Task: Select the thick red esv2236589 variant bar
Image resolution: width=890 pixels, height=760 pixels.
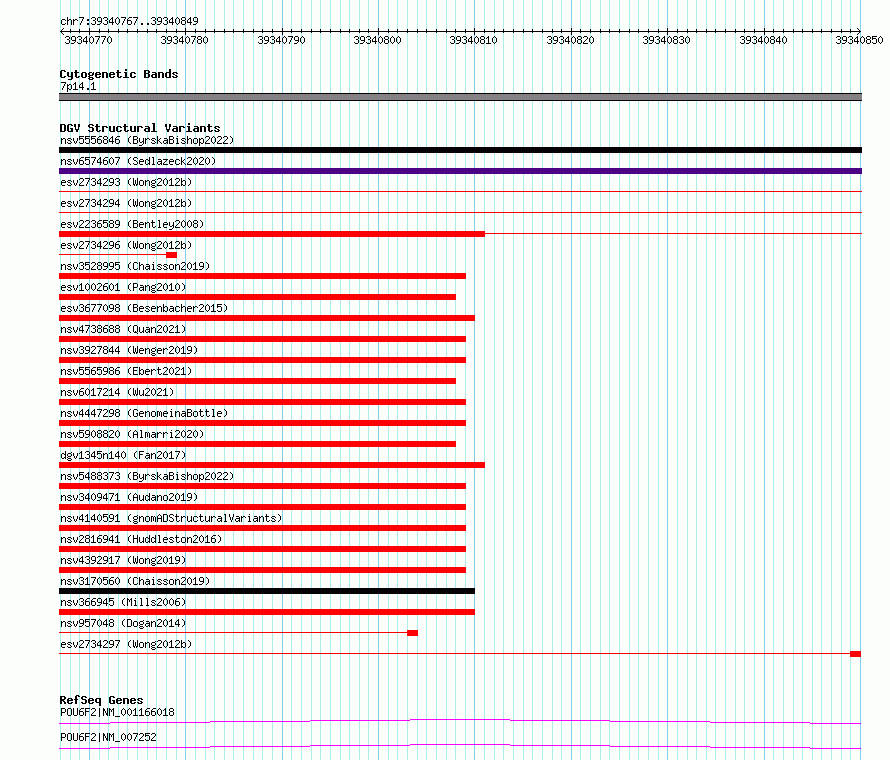Action: click(x=272, y=234)
